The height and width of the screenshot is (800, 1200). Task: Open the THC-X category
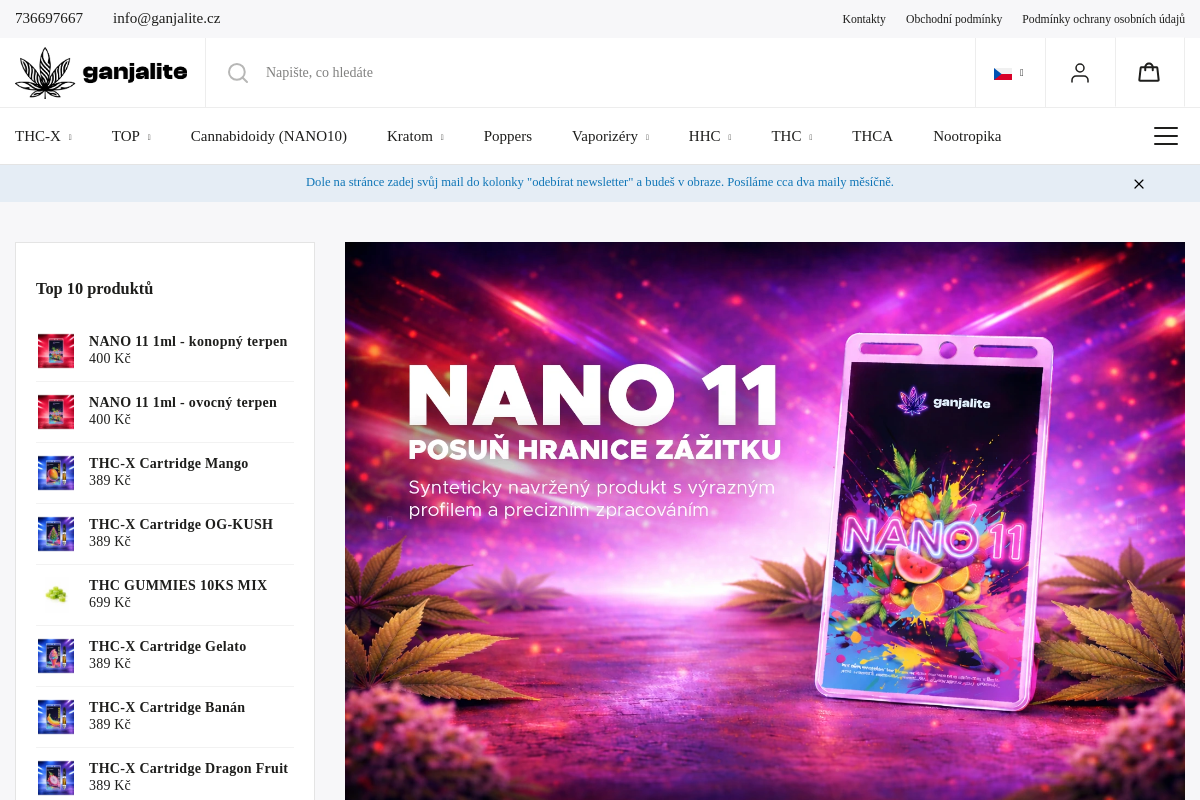pos(38,136)
